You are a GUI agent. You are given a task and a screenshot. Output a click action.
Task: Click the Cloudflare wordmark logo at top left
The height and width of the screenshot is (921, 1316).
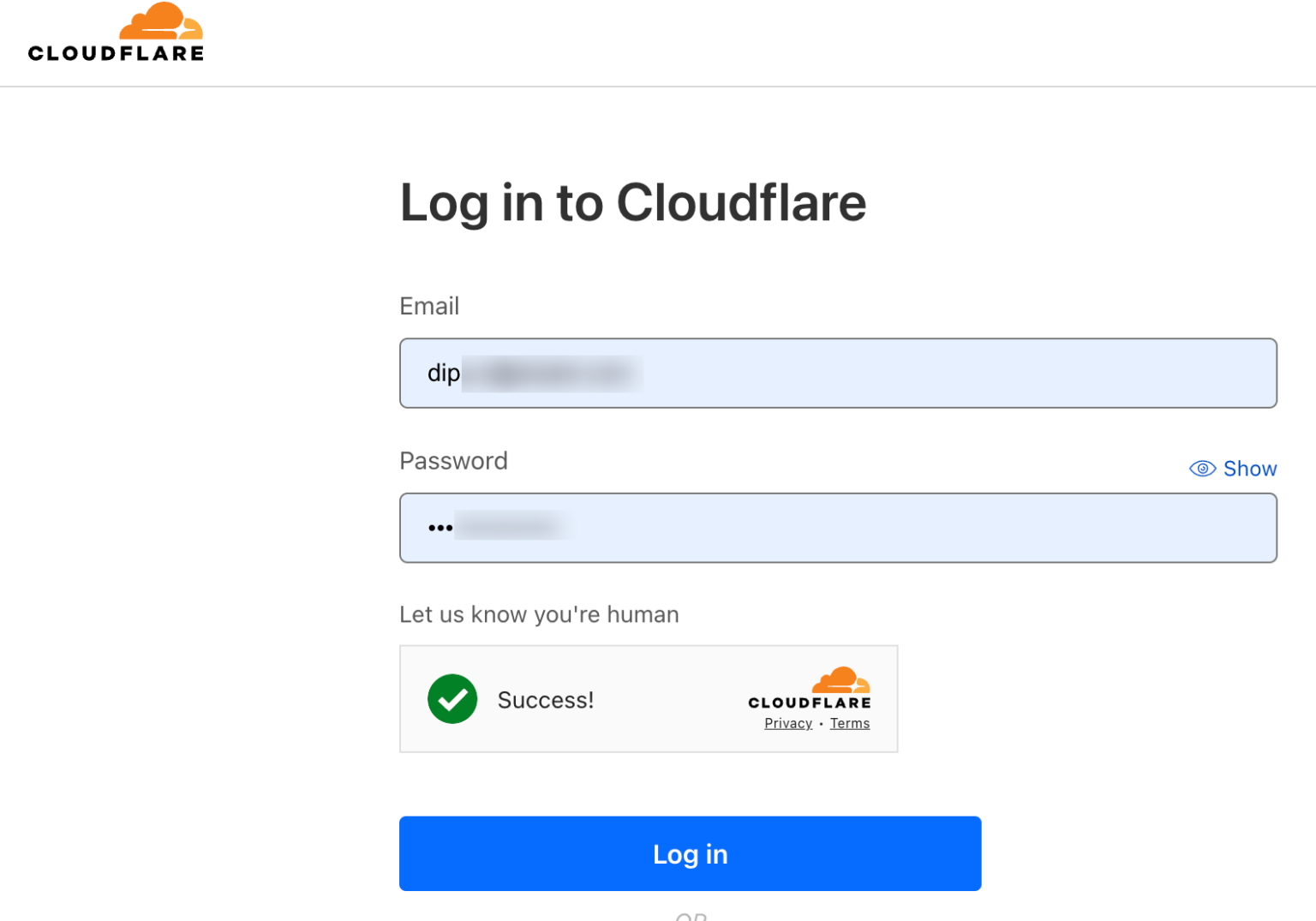(116, 53)
